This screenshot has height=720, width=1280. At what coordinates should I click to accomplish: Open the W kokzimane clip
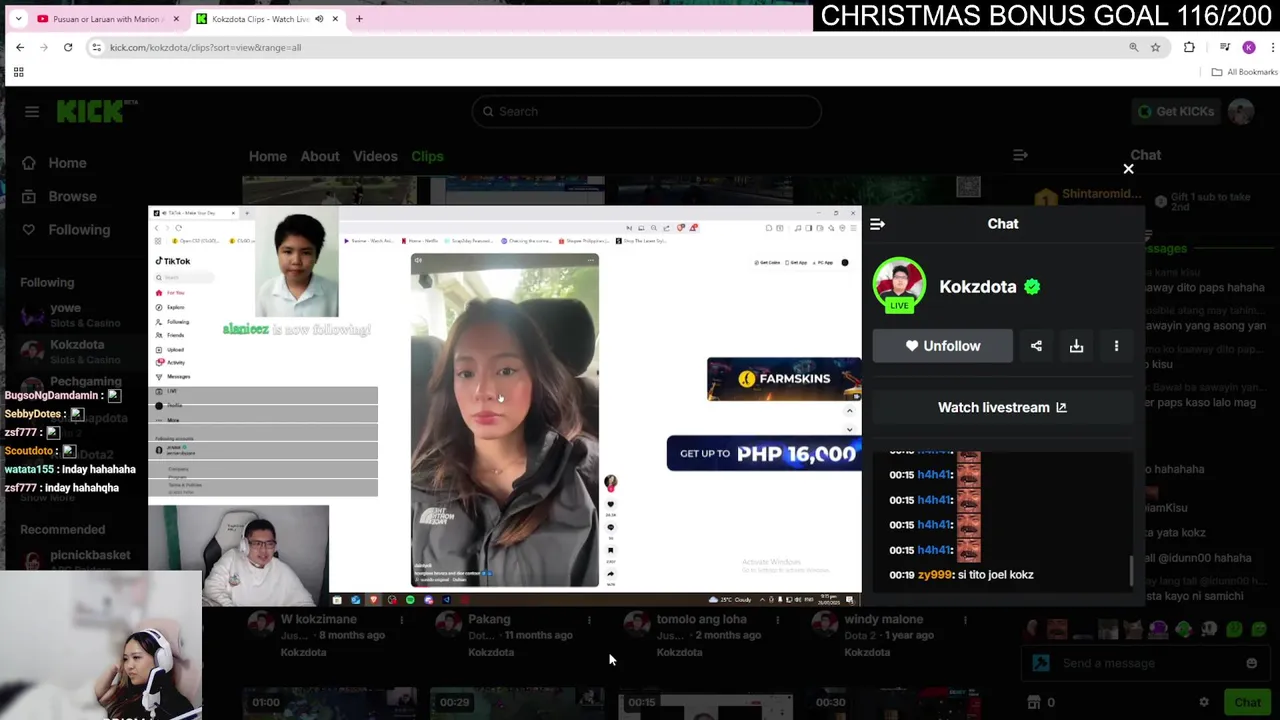click(x=318, y=619)
